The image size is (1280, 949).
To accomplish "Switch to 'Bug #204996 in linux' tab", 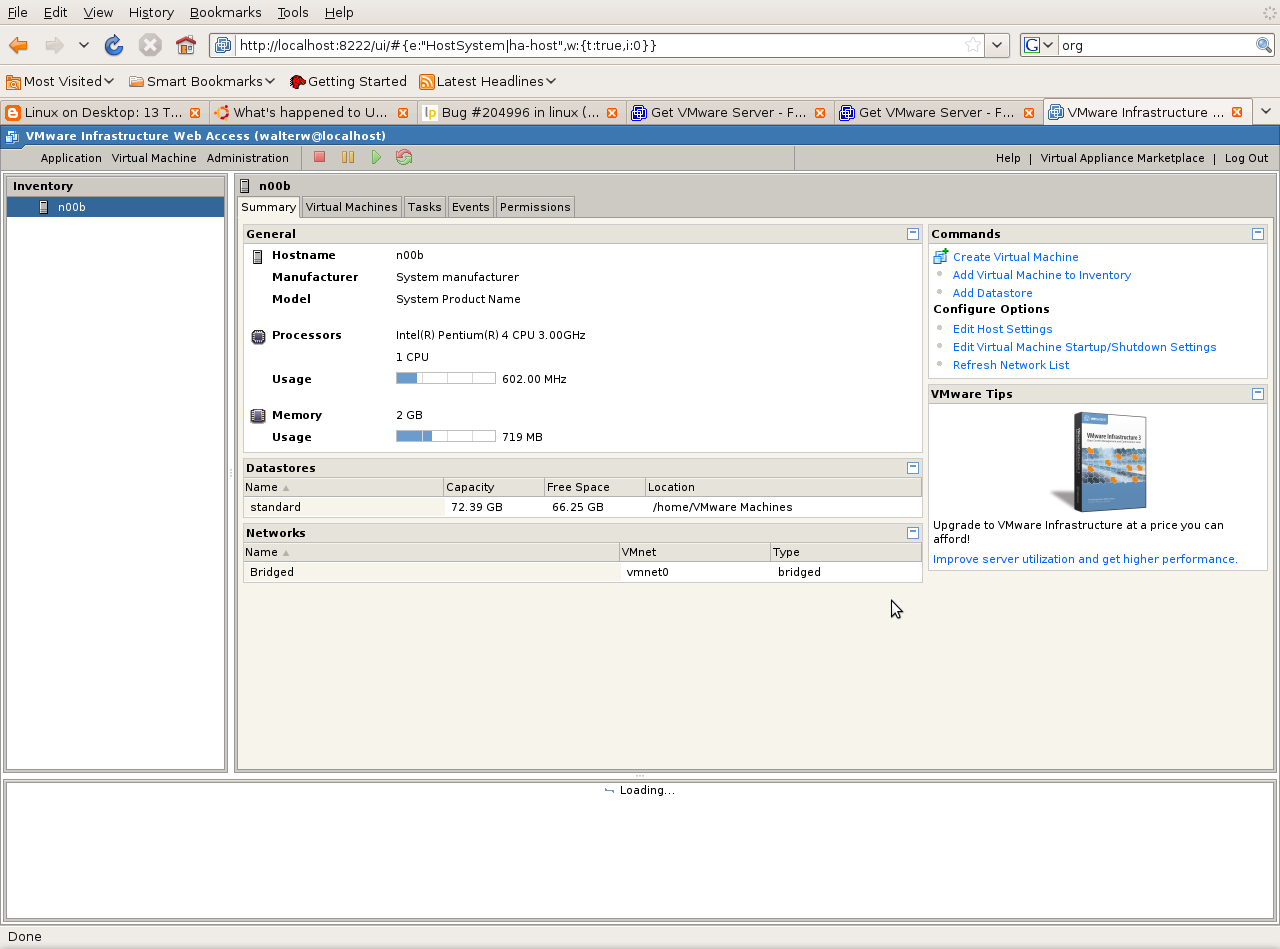I will pyautogui.click(x=520, y=112).
